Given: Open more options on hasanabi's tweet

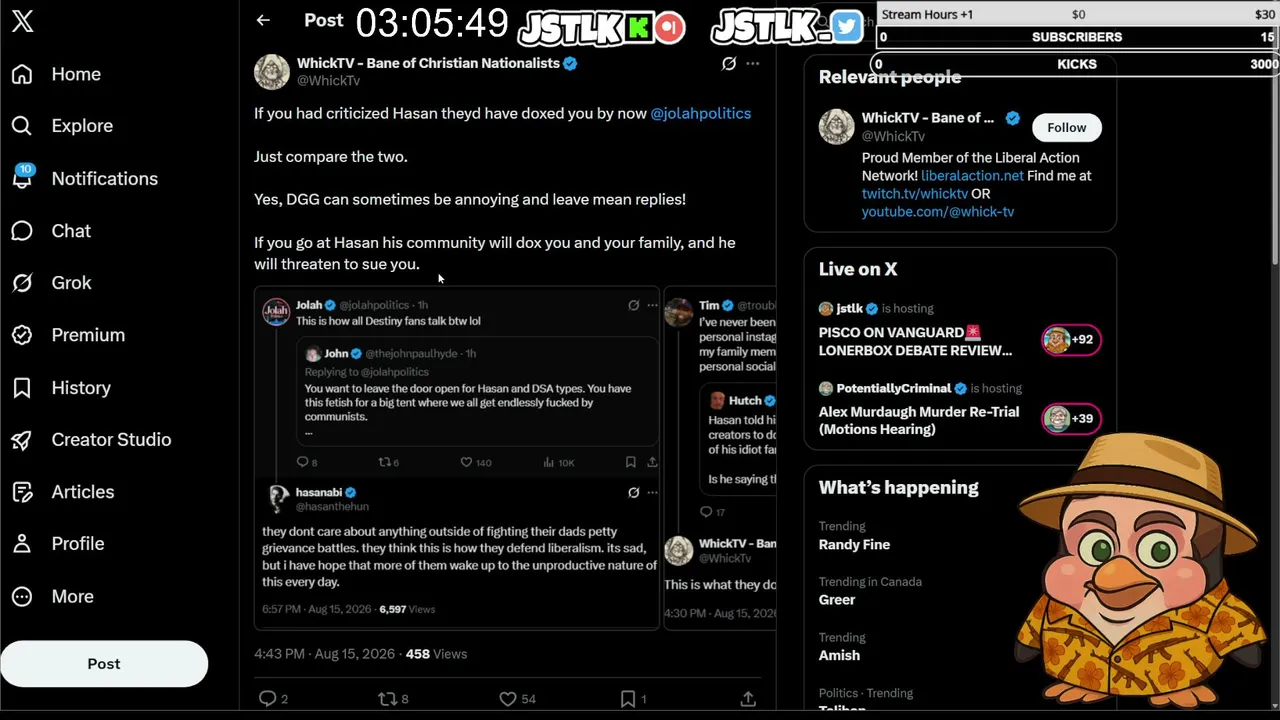Looking at the screenshot, I should point(652,492).
